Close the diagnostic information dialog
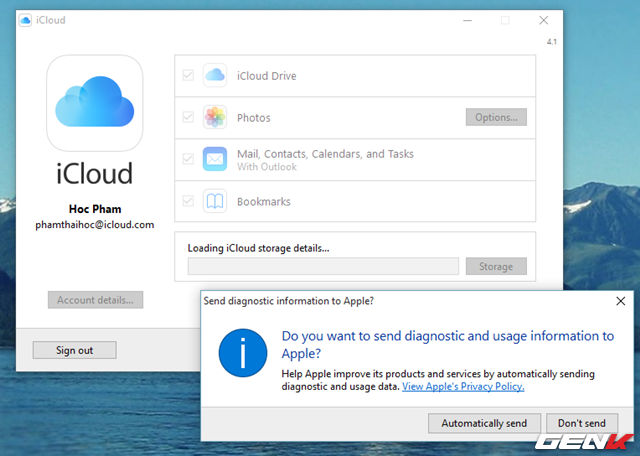This screenshot has height=456, width=640. (620, 300)
